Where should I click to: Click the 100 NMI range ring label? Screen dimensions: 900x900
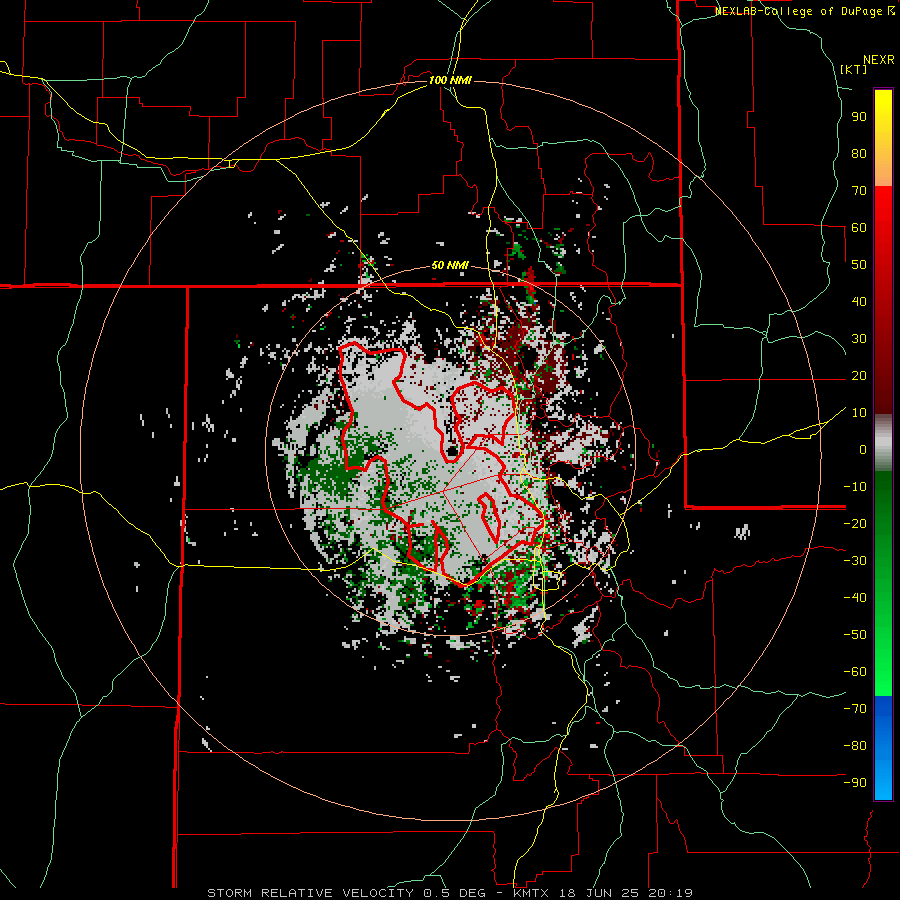[x=450, y=80]
